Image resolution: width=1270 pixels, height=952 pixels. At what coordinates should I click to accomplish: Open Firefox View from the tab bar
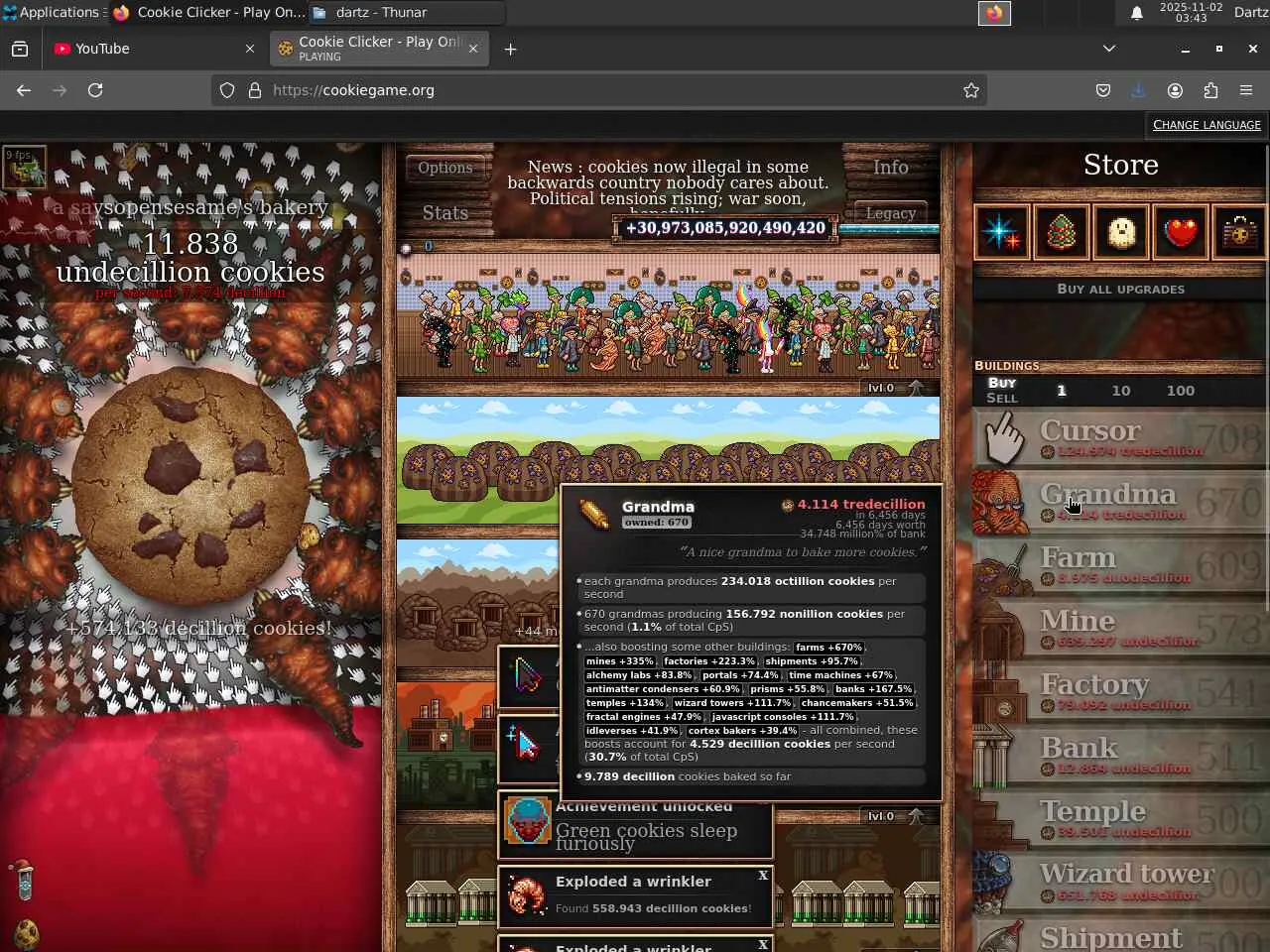[x=20, y=49]
